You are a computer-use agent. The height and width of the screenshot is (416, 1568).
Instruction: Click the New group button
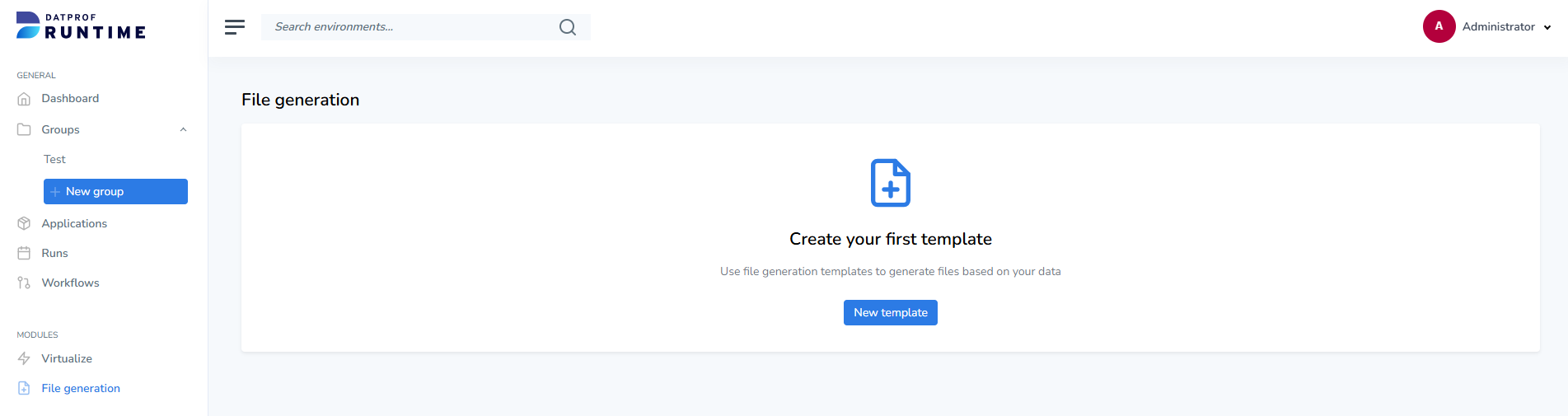115,191
